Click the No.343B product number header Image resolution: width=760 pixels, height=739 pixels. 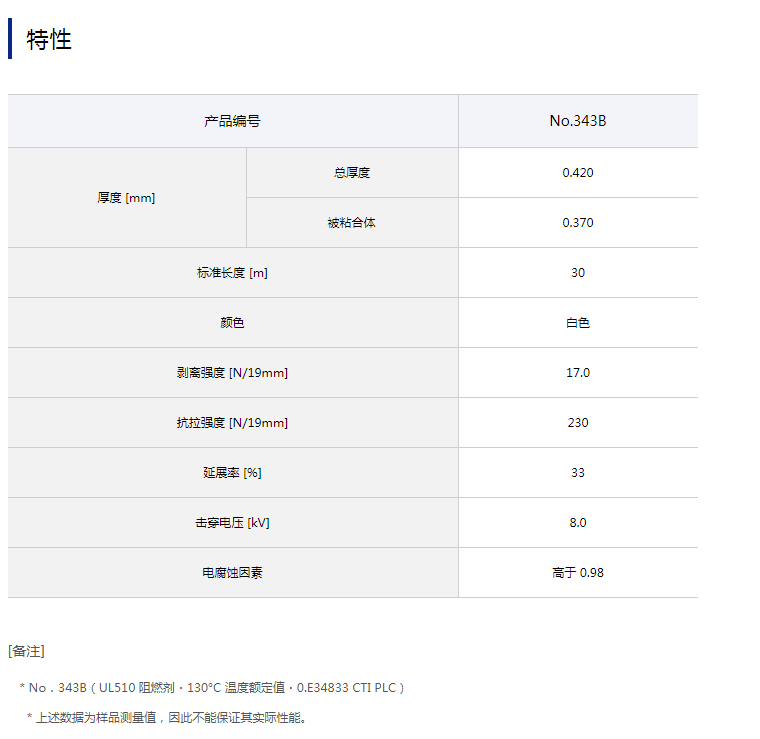577,121
